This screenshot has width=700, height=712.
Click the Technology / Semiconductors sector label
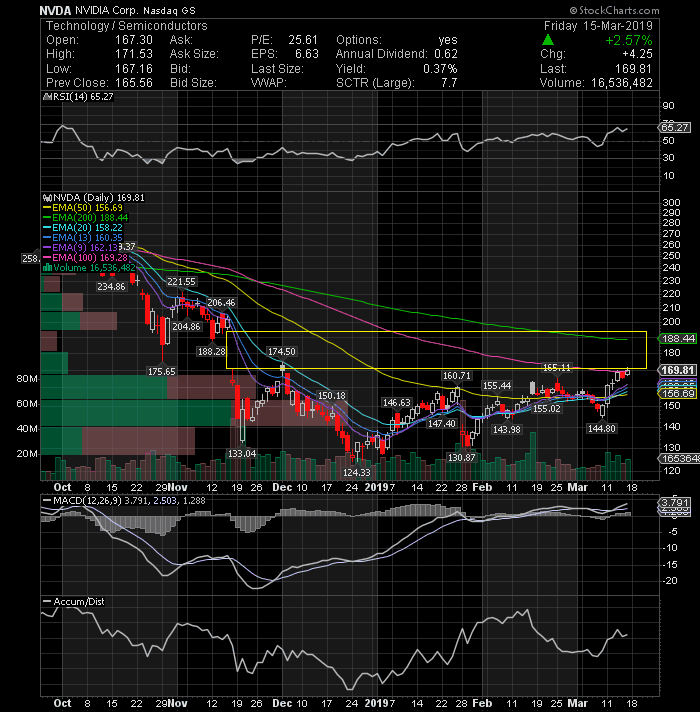point(127,26)
